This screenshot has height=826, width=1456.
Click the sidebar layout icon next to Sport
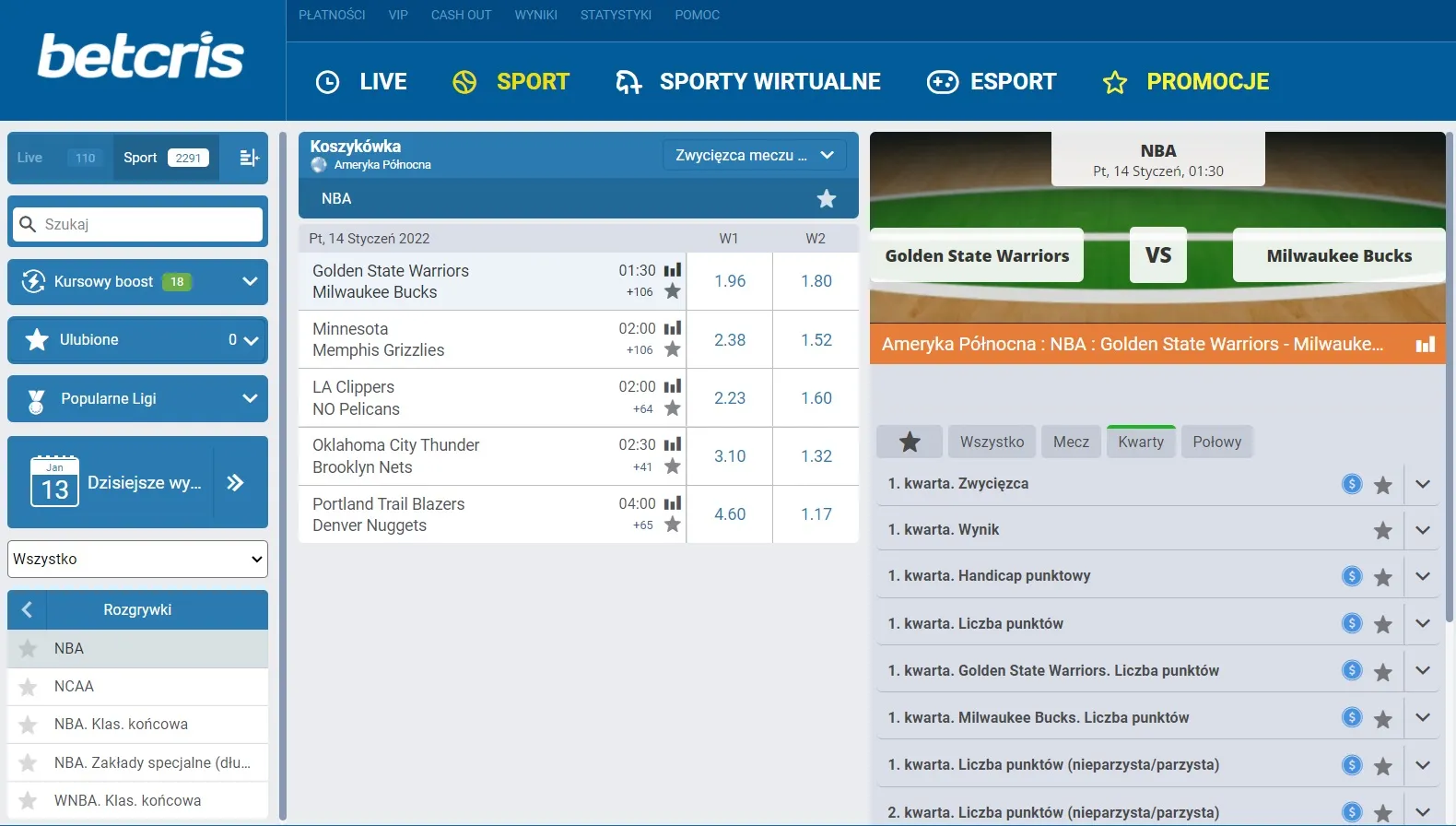[249, 158]
